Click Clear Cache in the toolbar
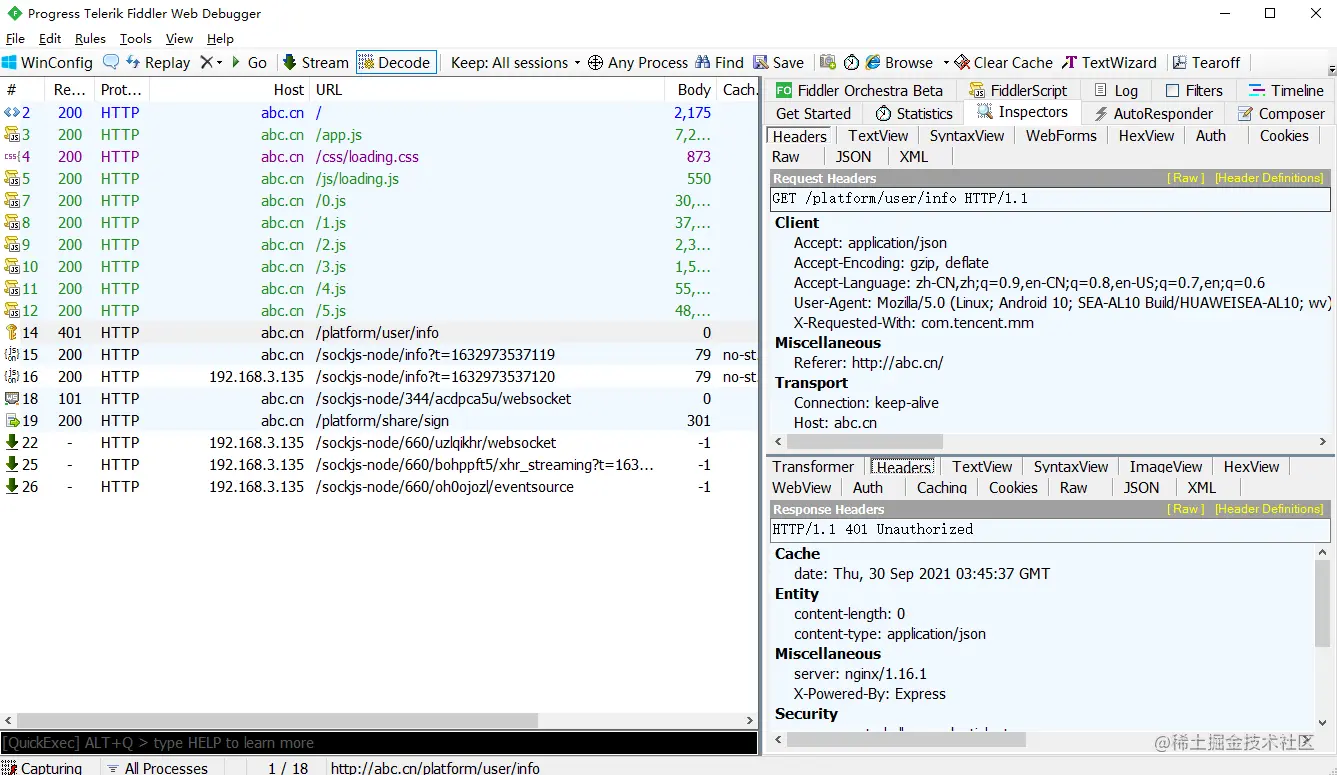Viewport: 1337px width, 775px height. 1004,62
